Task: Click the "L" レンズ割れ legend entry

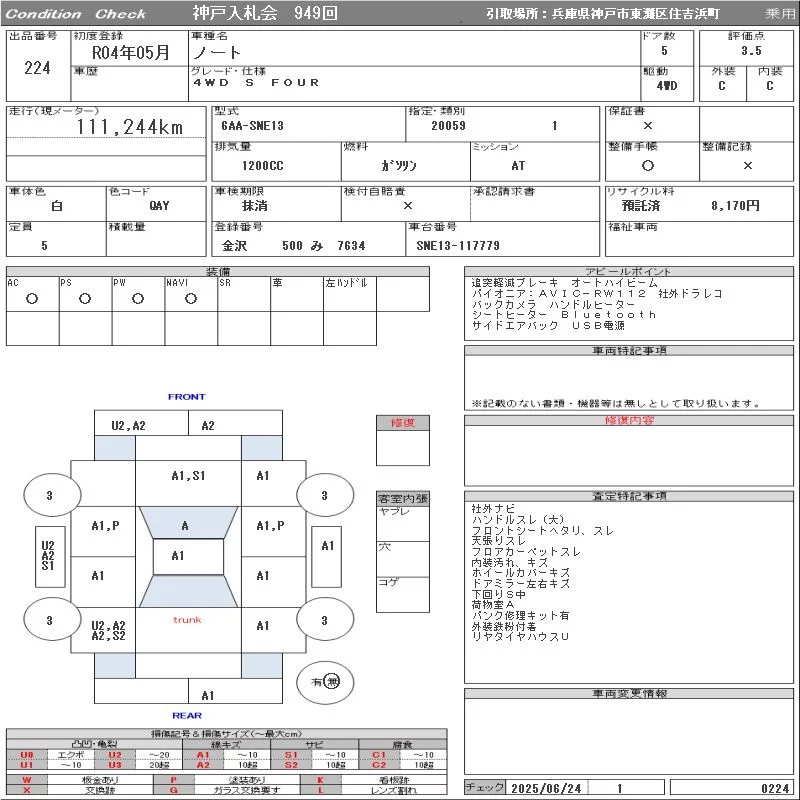Action: (320, 790)
